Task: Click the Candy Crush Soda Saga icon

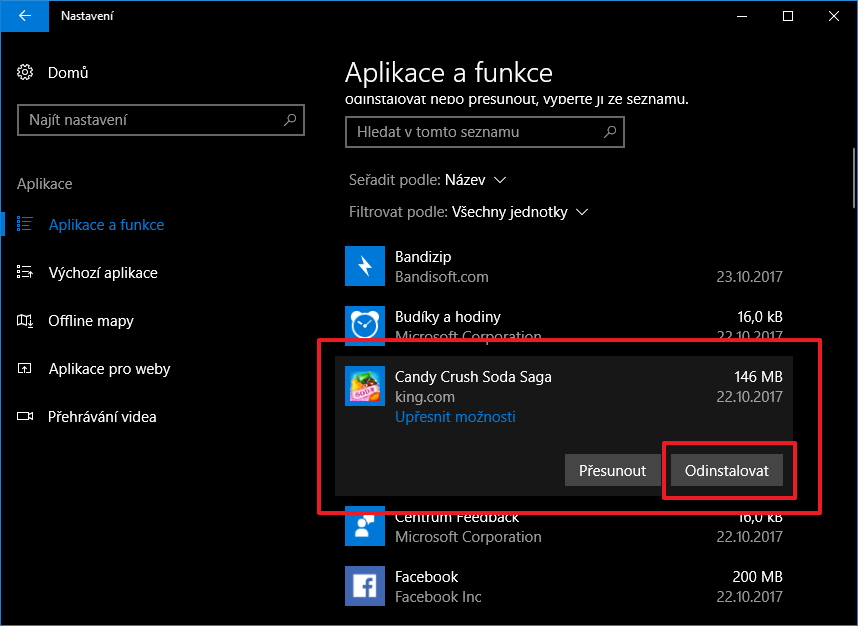Action: pos(364,386)
